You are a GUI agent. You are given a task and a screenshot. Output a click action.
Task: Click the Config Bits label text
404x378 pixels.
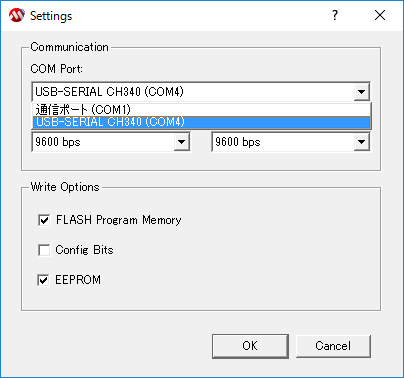84,250
